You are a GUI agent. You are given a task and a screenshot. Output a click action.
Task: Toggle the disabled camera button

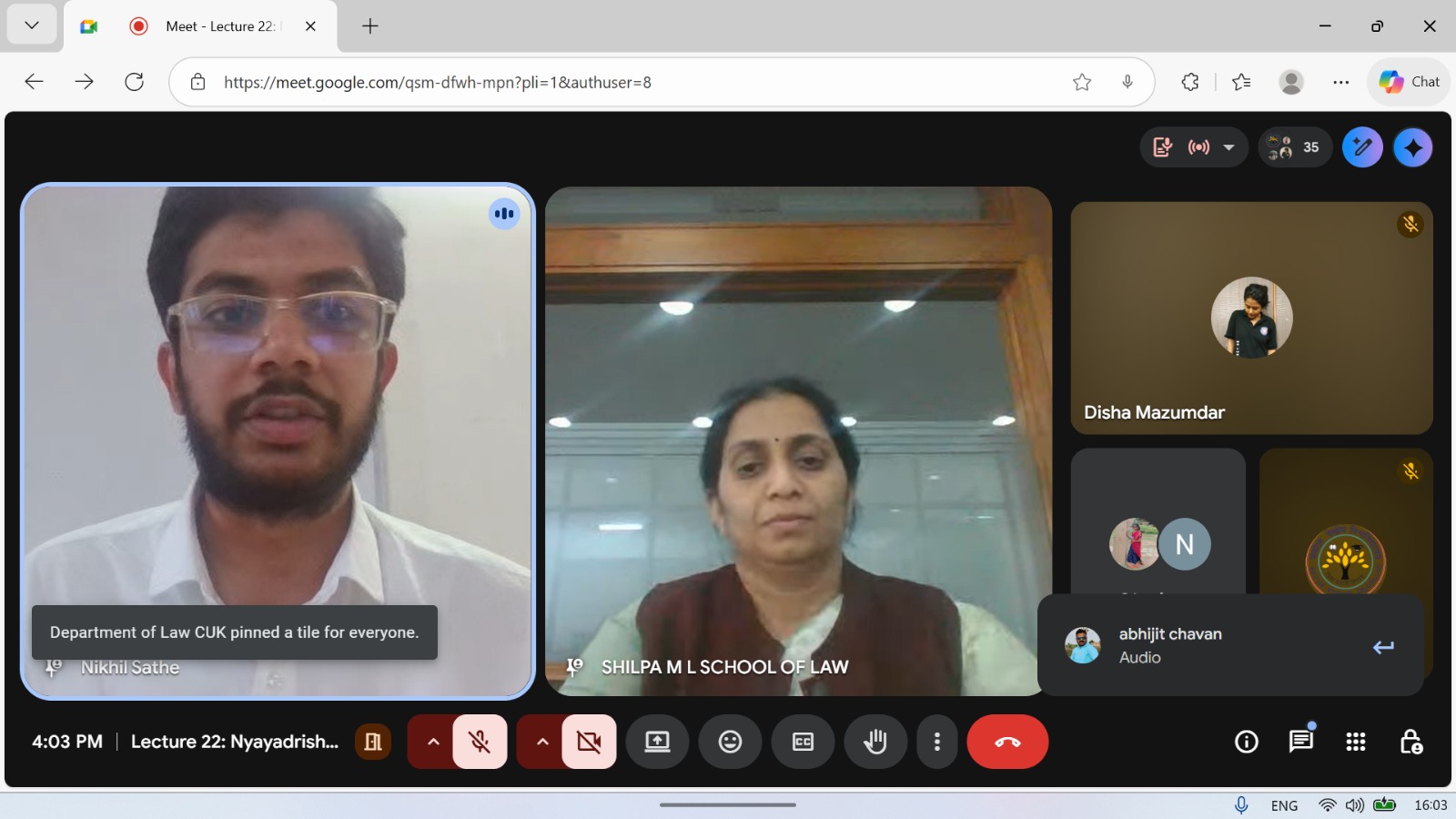(589, 742)
